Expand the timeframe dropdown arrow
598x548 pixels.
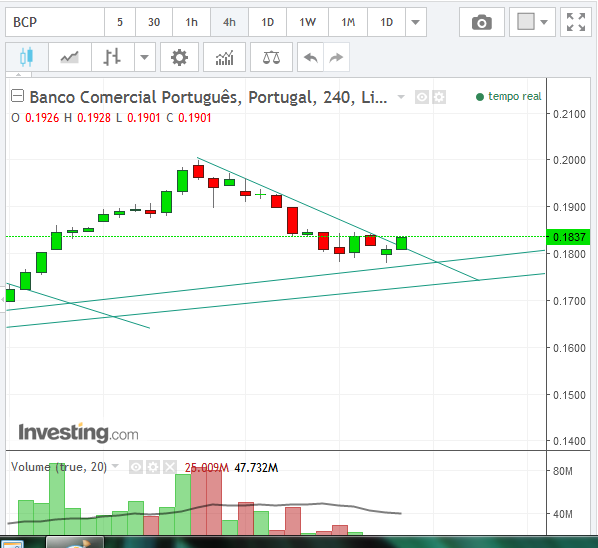pos(416,22)
